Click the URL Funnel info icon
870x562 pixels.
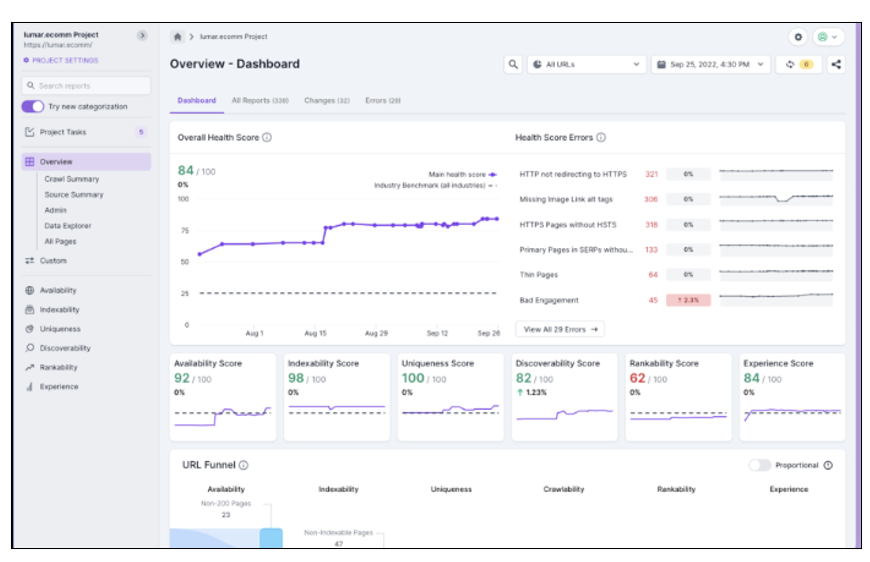click(x=244, y=465)
